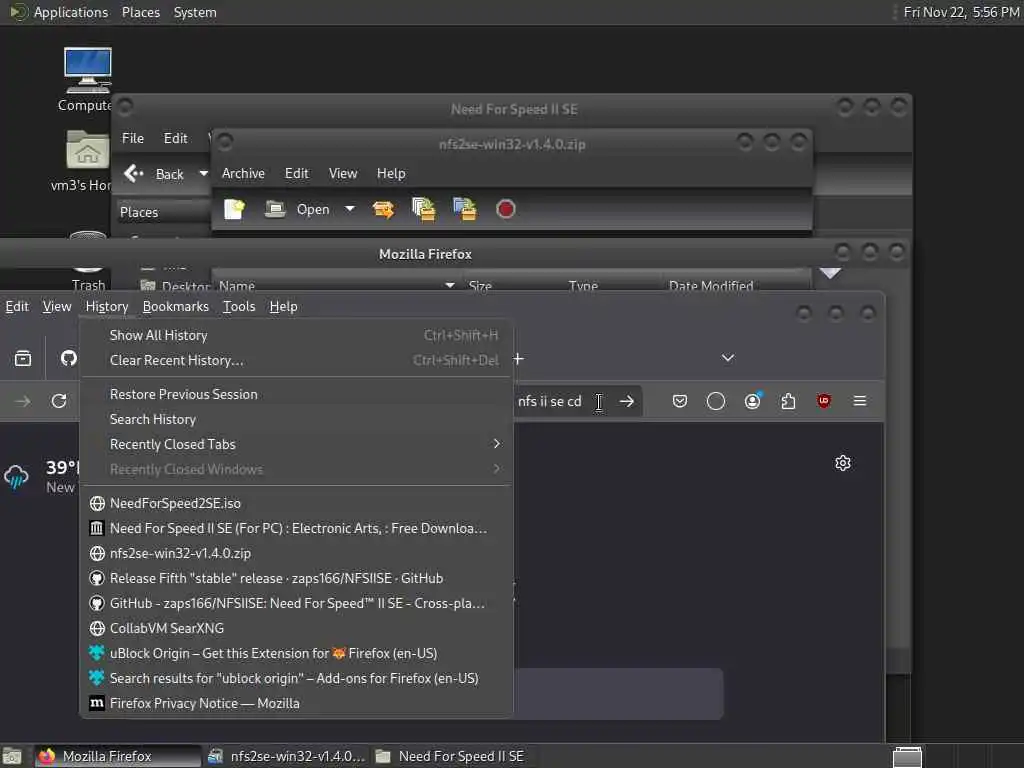Choose Search History entry
The image size is (1024, 768).
296,419
